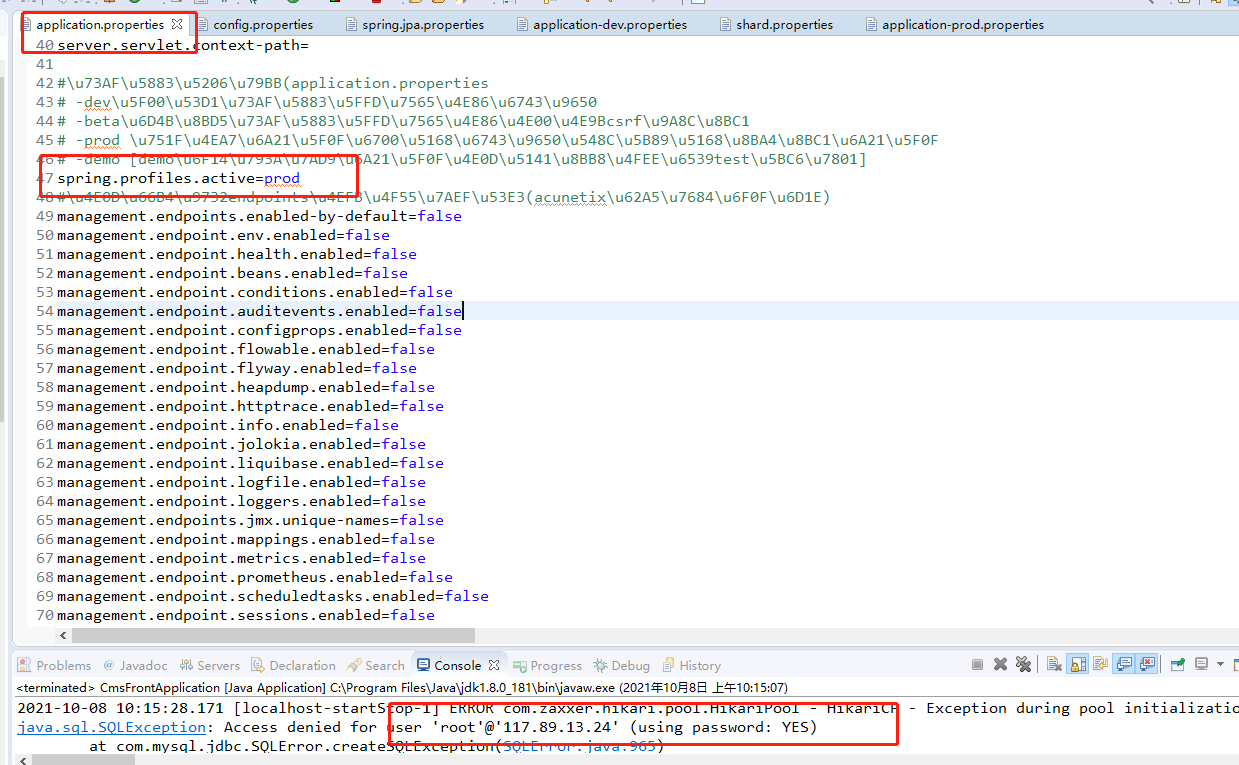Click line management.endpoint.heapdump.enabled=false
The width and height of the screenshot is (1239, 765).
point(246,387)
